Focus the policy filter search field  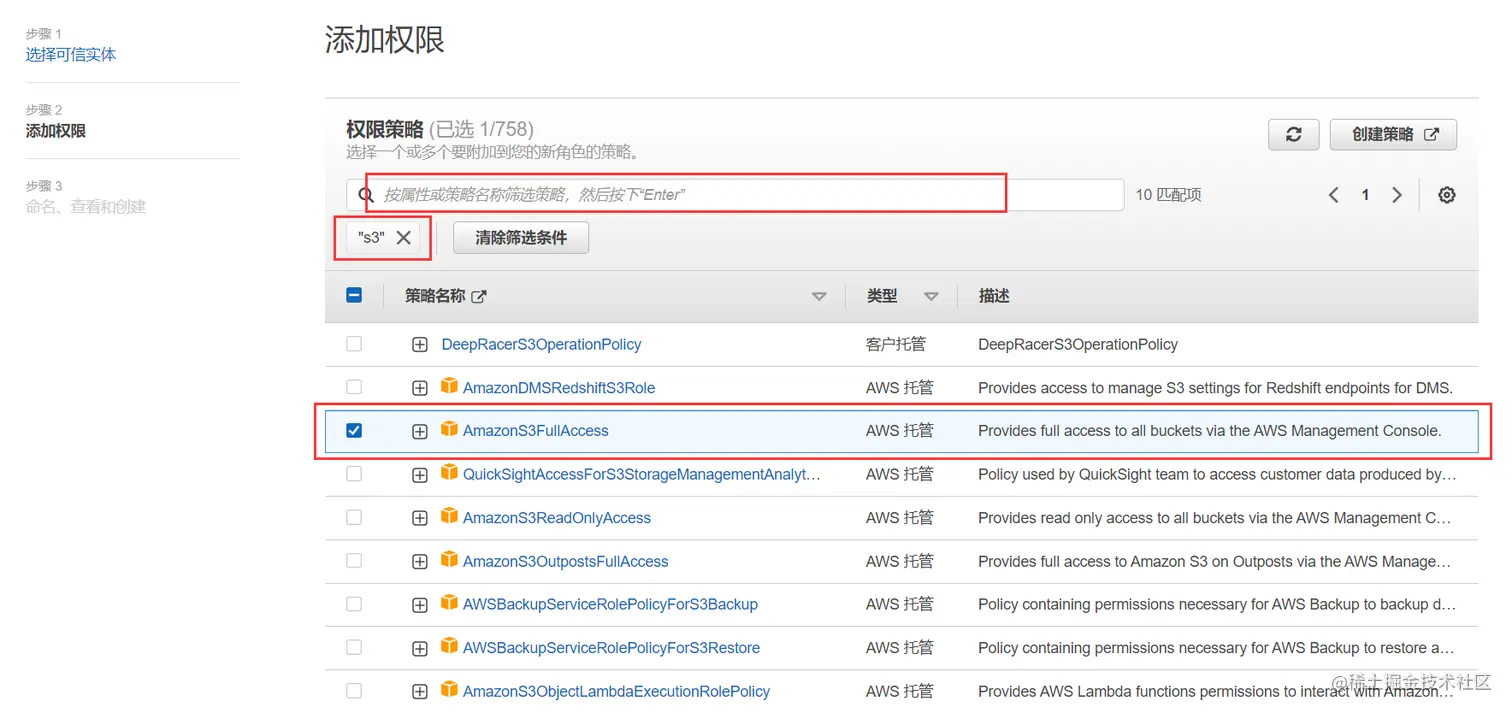tap(735, 195)
